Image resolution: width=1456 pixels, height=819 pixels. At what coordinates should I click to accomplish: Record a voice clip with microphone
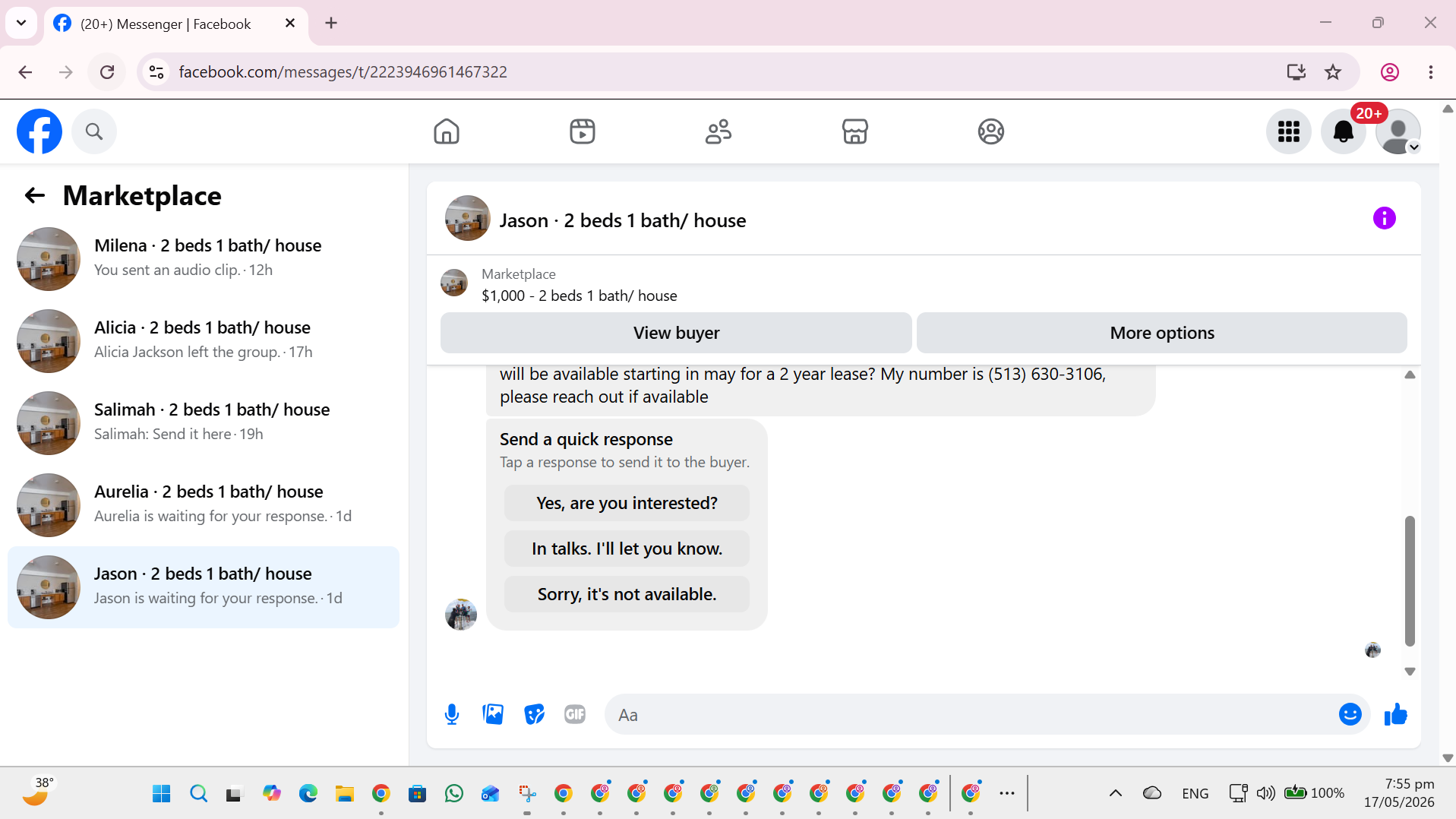pos(452,714)
